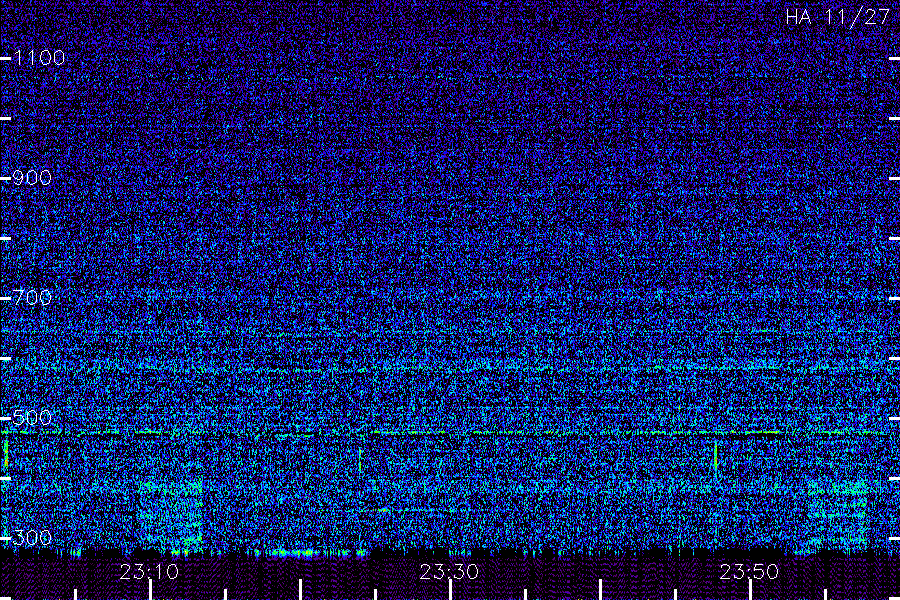Image resolution: width=900 pixels, height=600 pixels.
Task: Click the 500 frequency axis label
Action: (x=32, y=417)
